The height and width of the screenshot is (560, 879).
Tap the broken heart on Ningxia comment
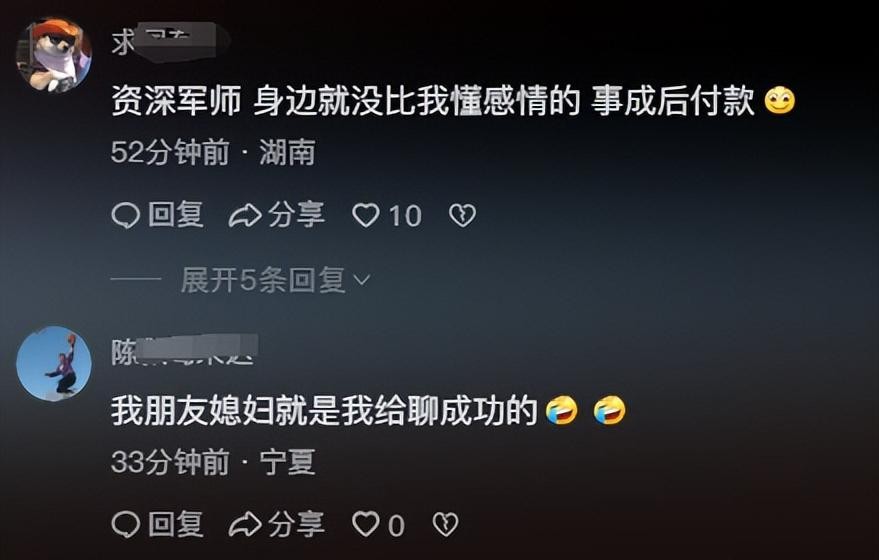446,525
